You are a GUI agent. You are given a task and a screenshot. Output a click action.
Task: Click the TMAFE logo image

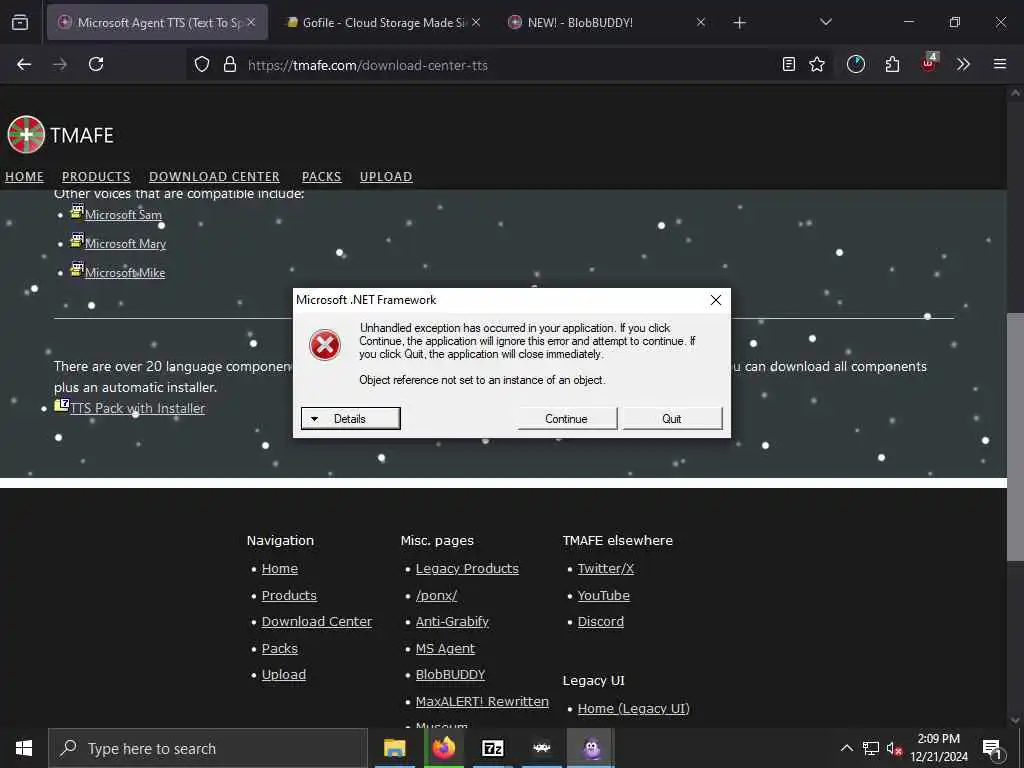tap(26, 135)
